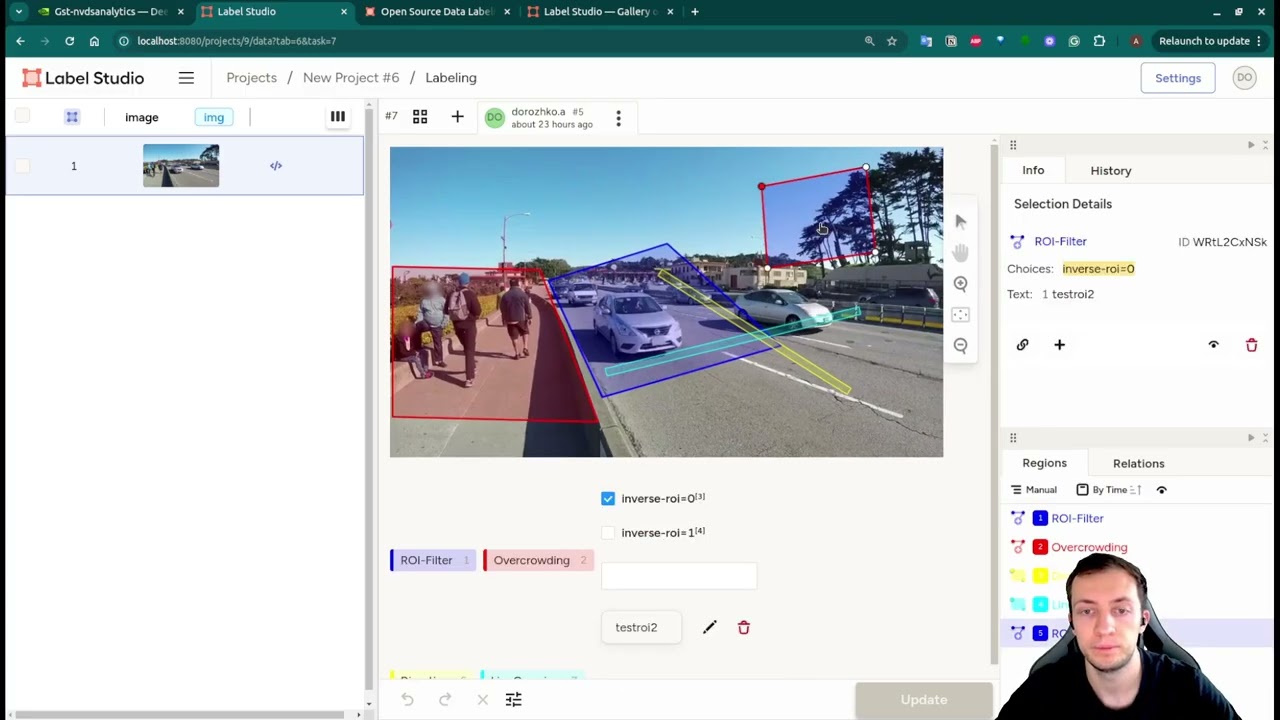Viewport: 1280px width, 720px height.
Task: Open labeling settings sliders icon
Action: pos(513,700)
